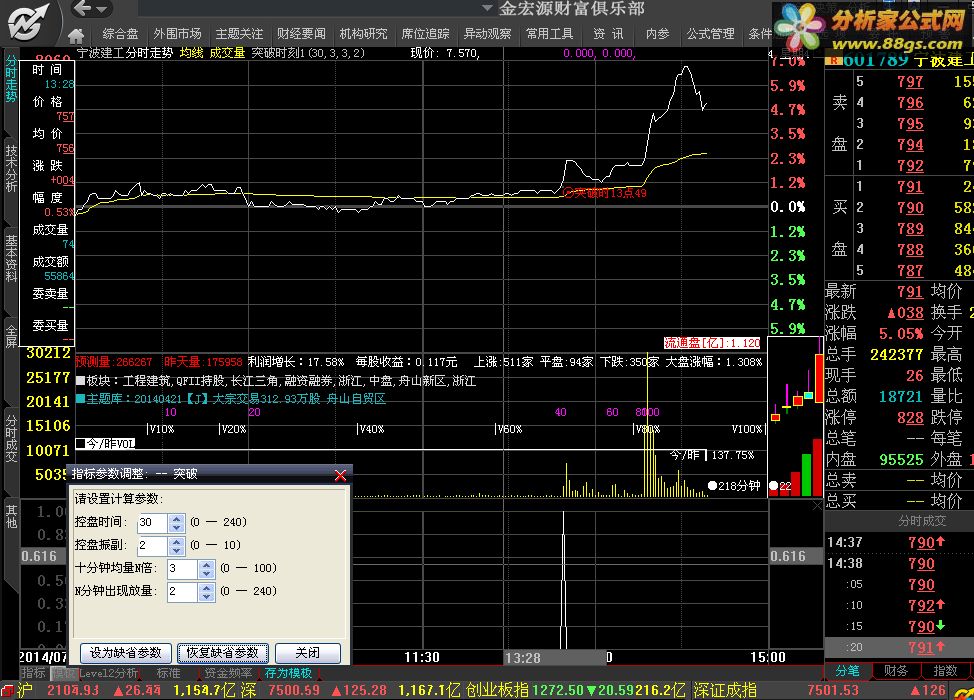This screenshot has height=700, width=974.
Task: Click the home icon in the toolbar
Action: [x=76, y=35]
